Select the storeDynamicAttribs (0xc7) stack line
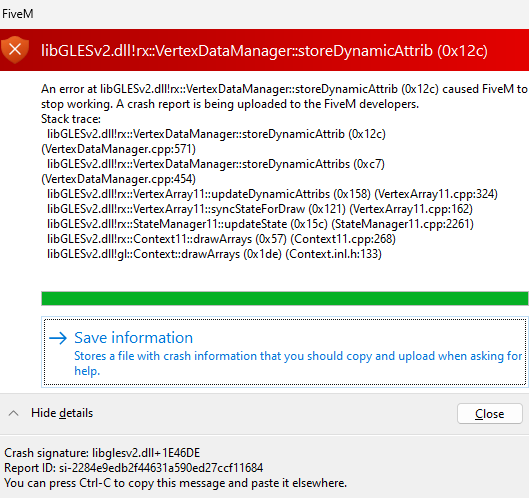The height and width of the screenshot is (498, 529). point(216,164)
